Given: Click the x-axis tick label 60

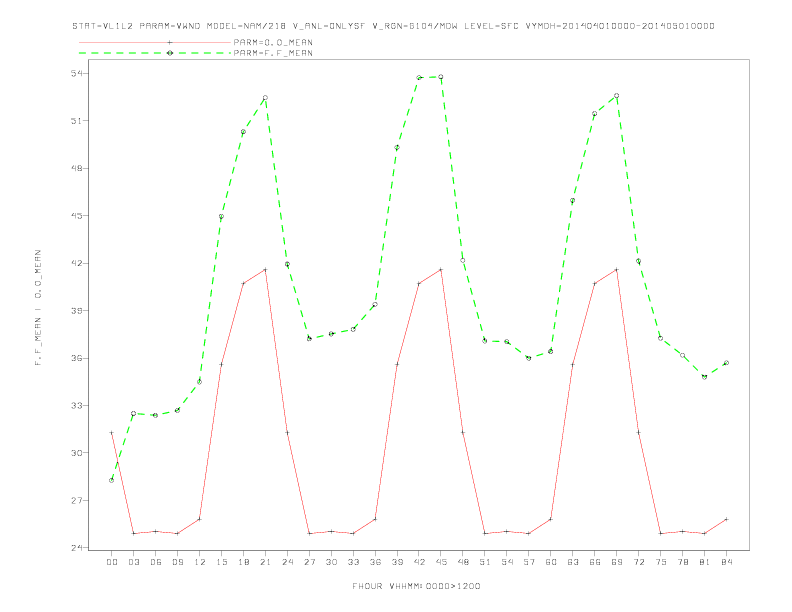Looking at the screenshot, I should coord(551,562).
